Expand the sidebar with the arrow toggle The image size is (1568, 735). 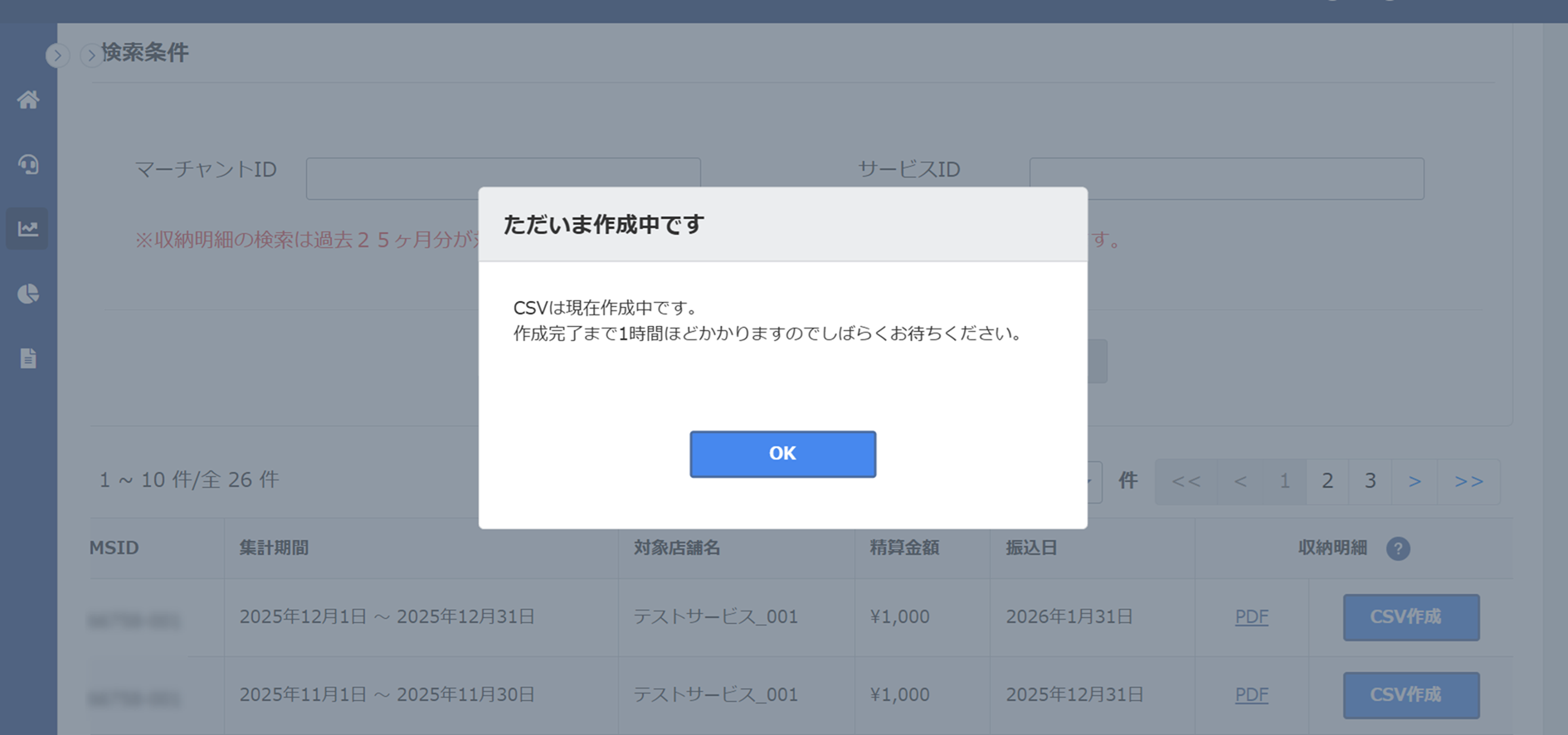[57, 56]
